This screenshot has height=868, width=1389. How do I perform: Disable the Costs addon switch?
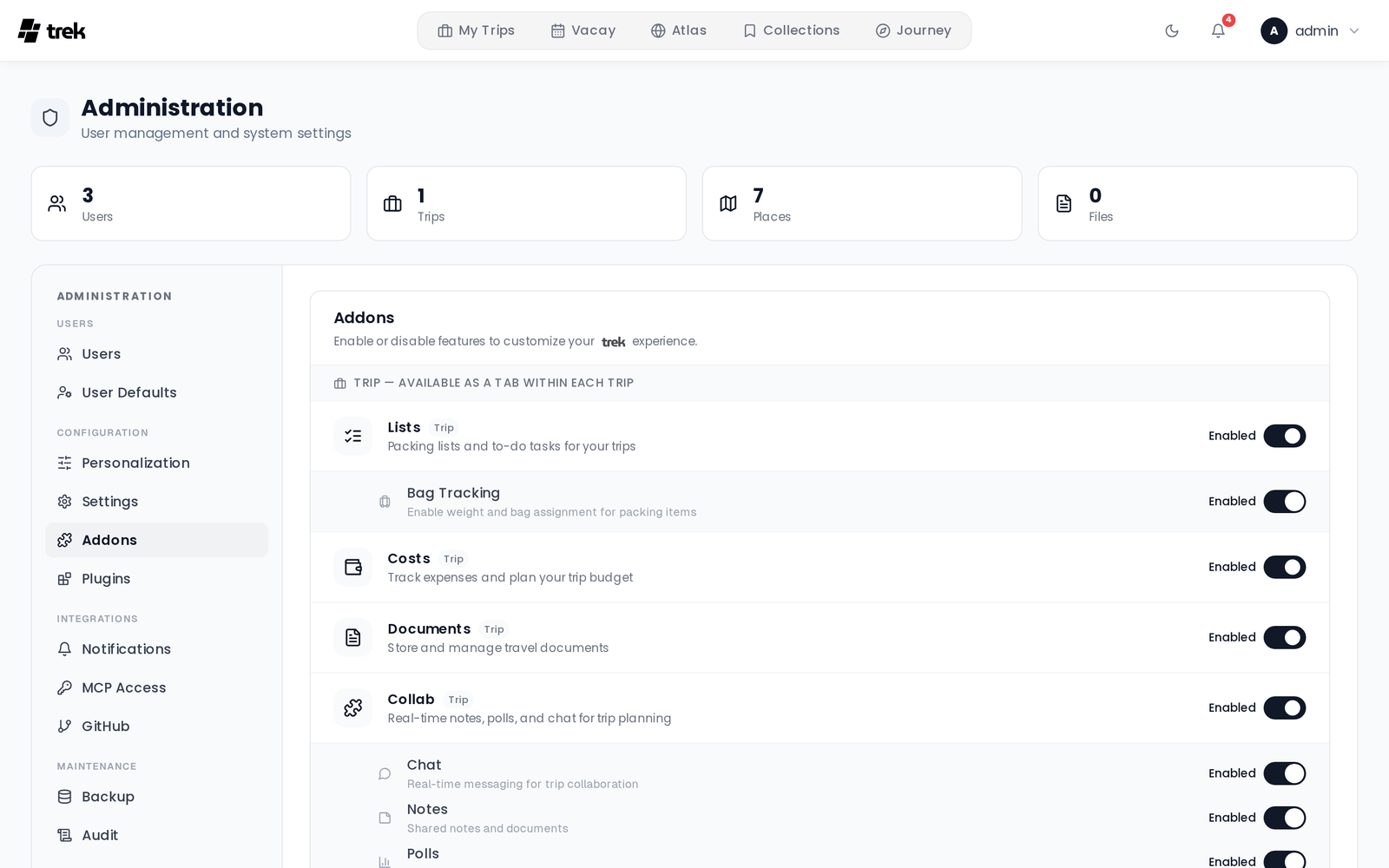point(1284,567)
